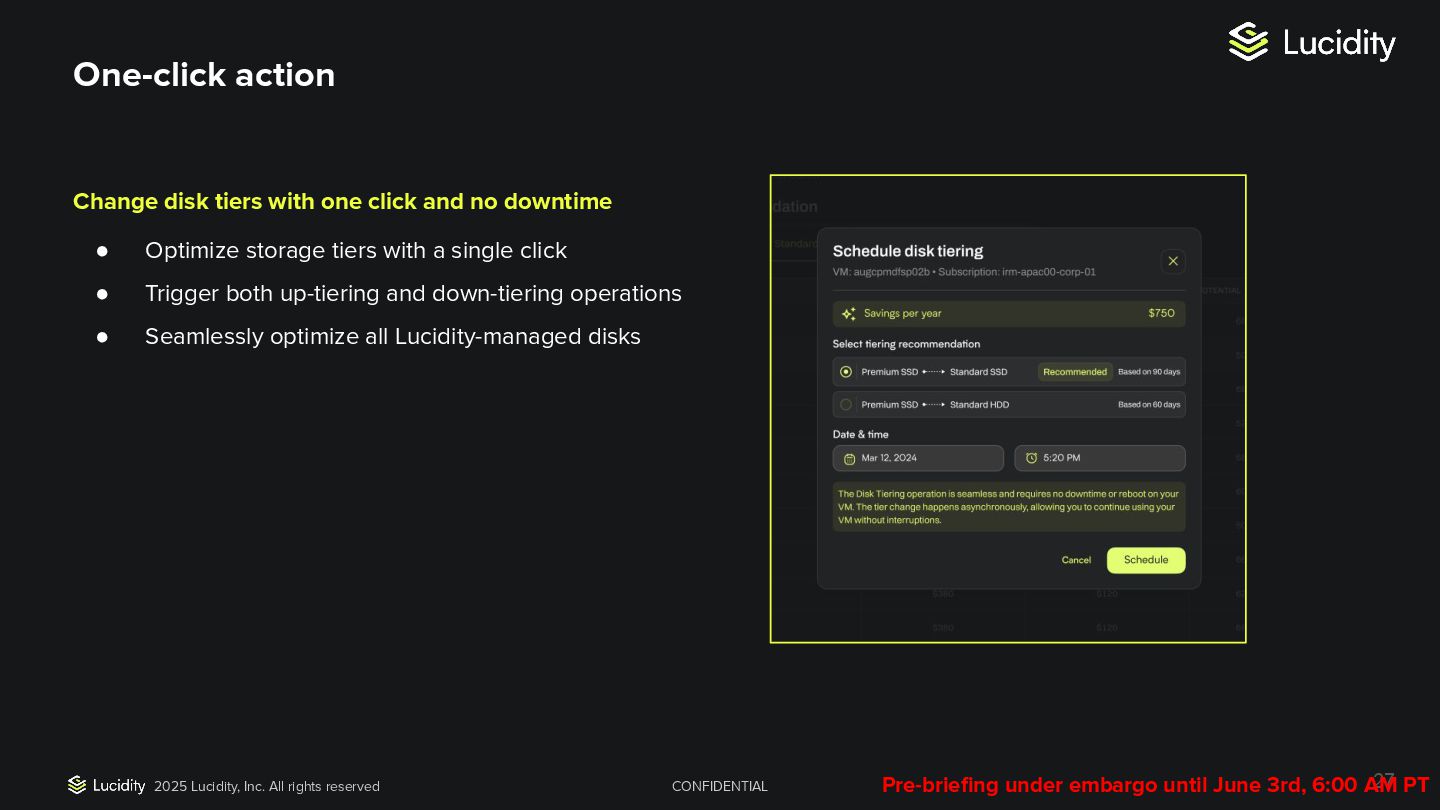Click the Schedule button

(x=1146, y=560)
